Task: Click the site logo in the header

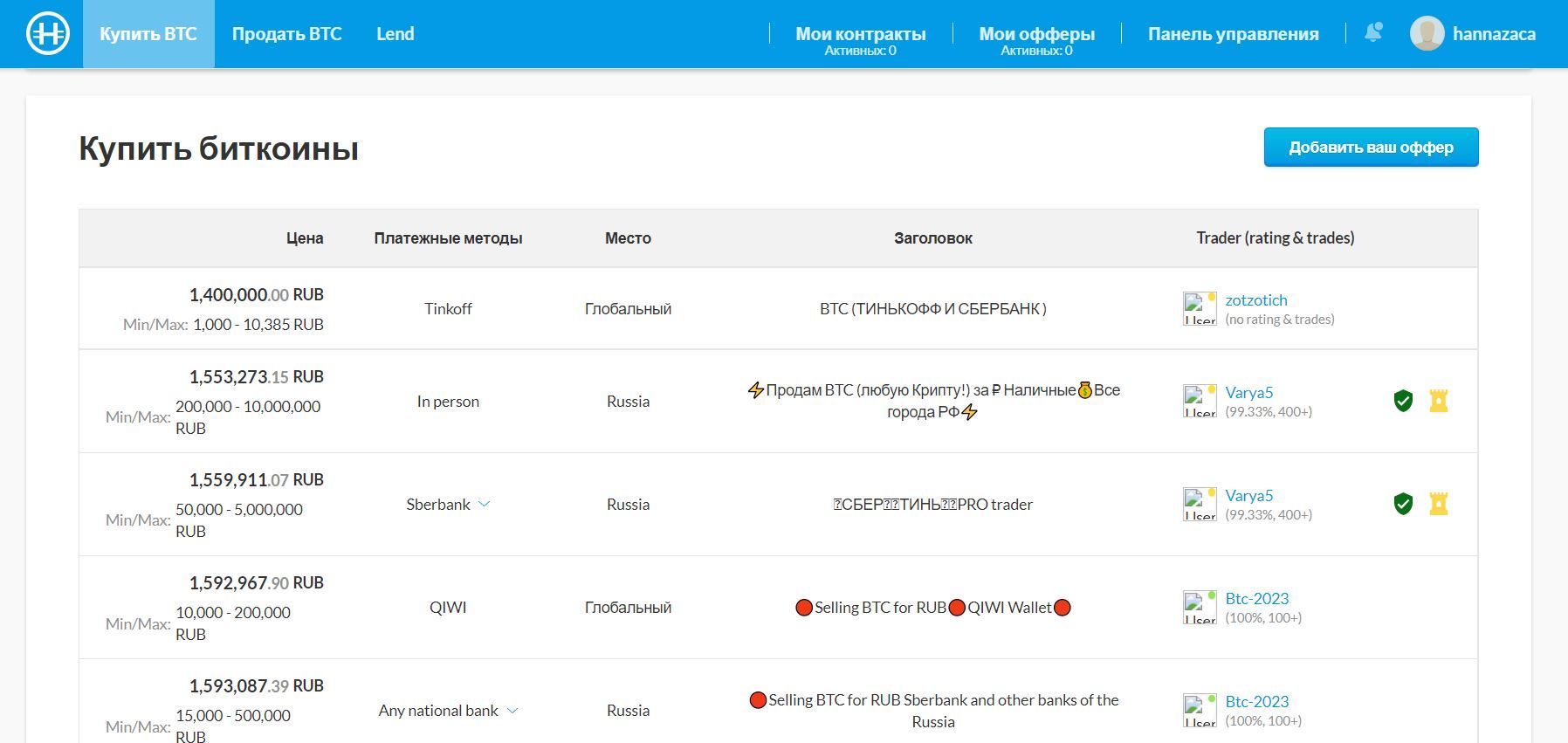Action: [48, 34]
